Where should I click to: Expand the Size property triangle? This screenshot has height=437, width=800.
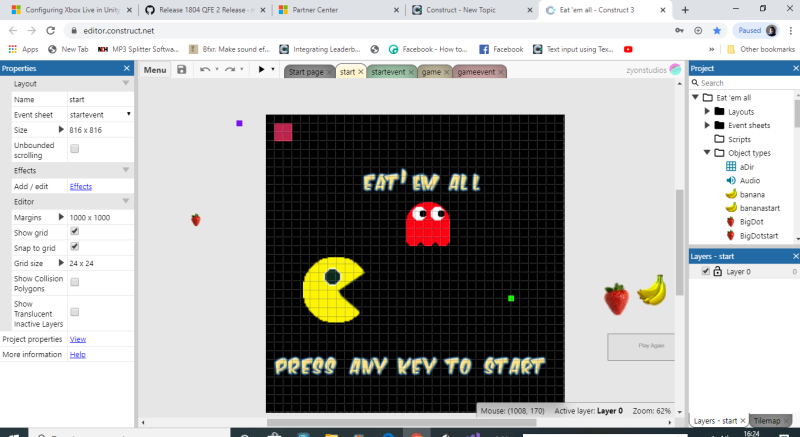pos(61,130)
